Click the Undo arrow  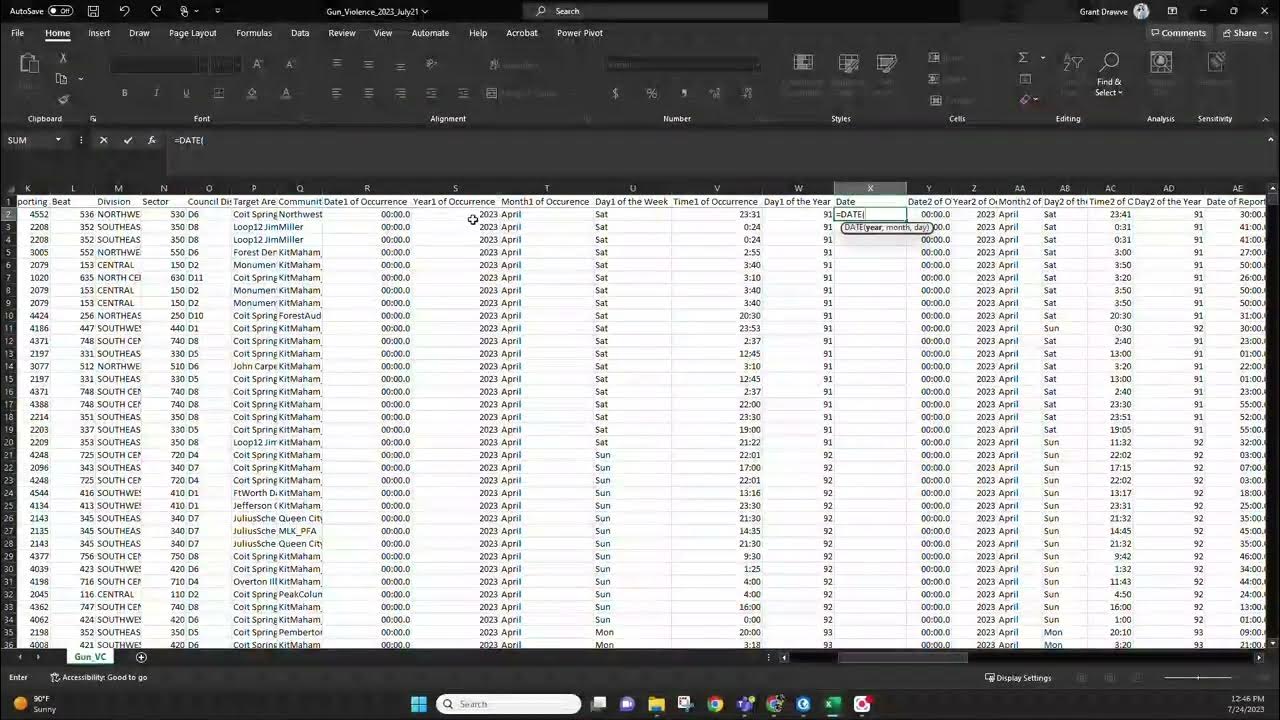(x=124, y=11)
